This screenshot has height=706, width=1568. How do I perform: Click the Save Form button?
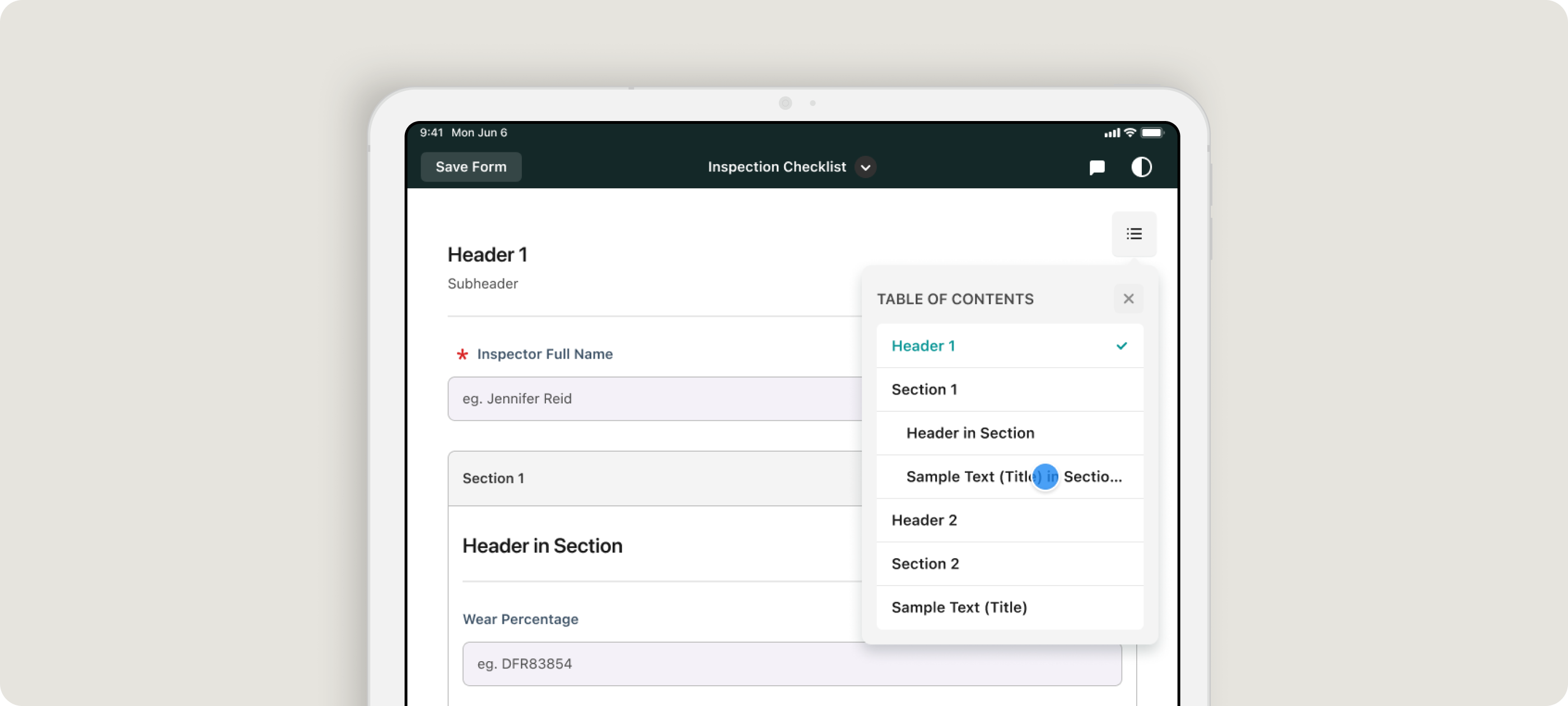pyautogui.click(x=470, y=167)
